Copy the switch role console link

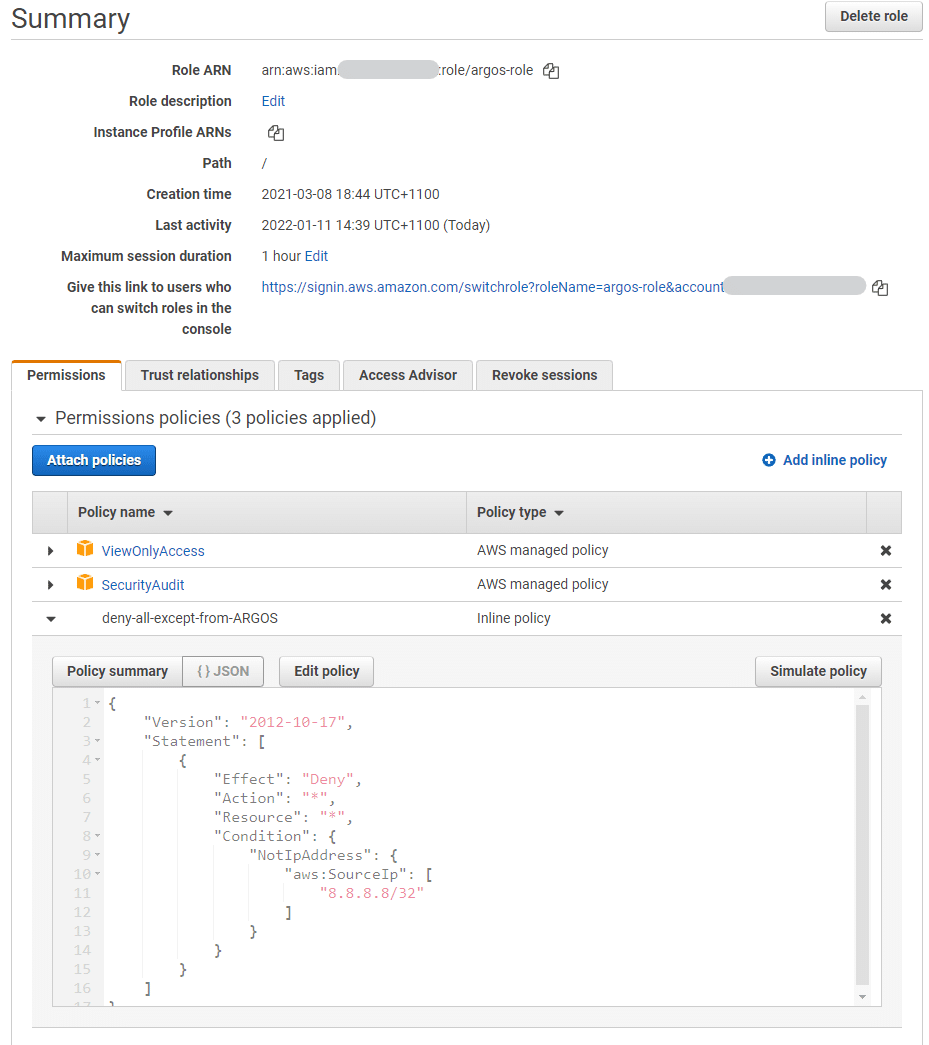coord(880,287)
